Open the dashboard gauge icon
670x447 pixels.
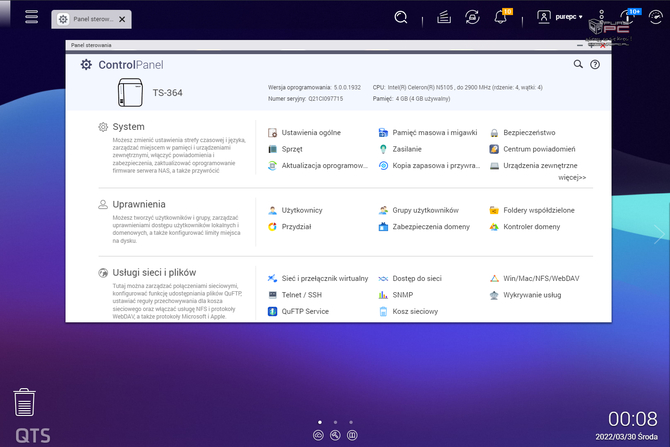[x=656, y=17]
